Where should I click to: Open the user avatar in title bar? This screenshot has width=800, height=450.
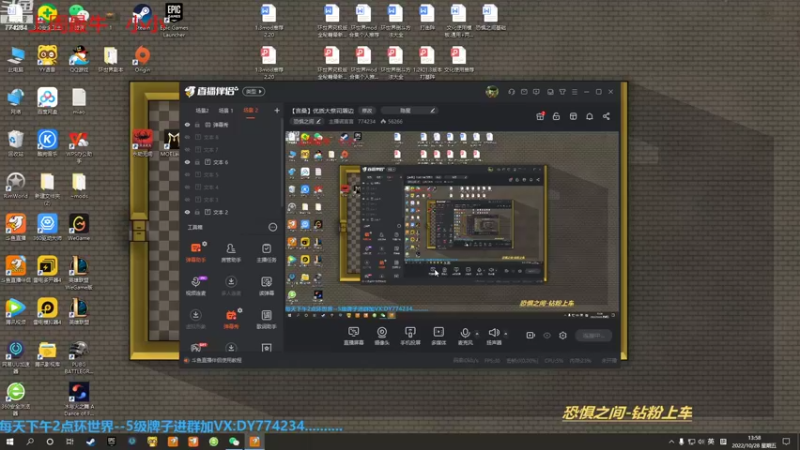click(x=492, y=92)
